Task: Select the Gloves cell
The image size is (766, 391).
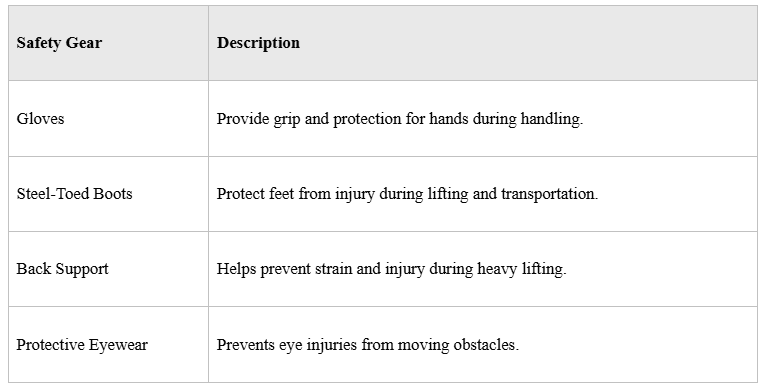Action: coord(108,119)
